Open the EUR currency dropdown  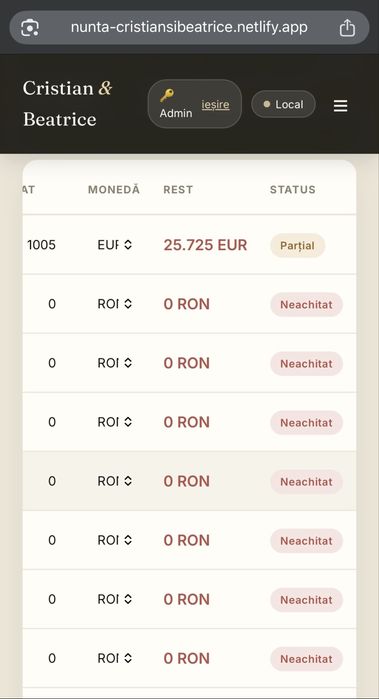pos(115,245)
